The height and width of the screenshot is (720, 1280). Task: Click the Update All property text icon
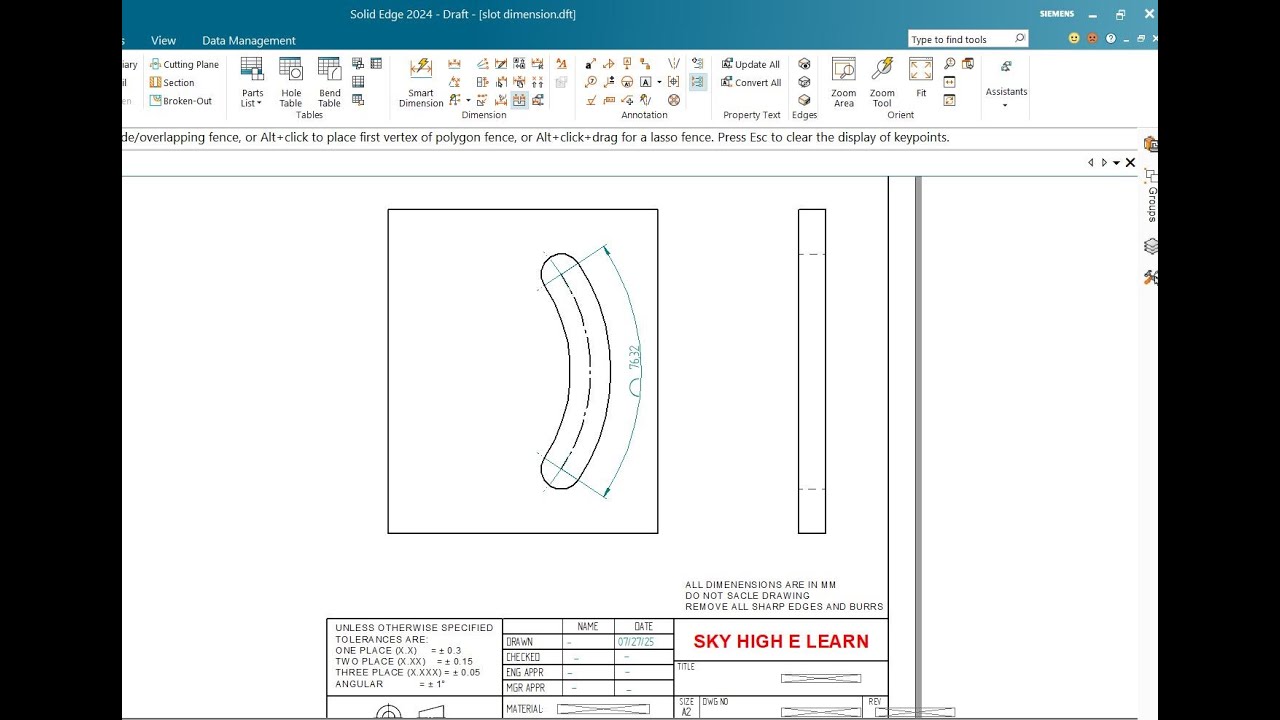pos(751,63)
